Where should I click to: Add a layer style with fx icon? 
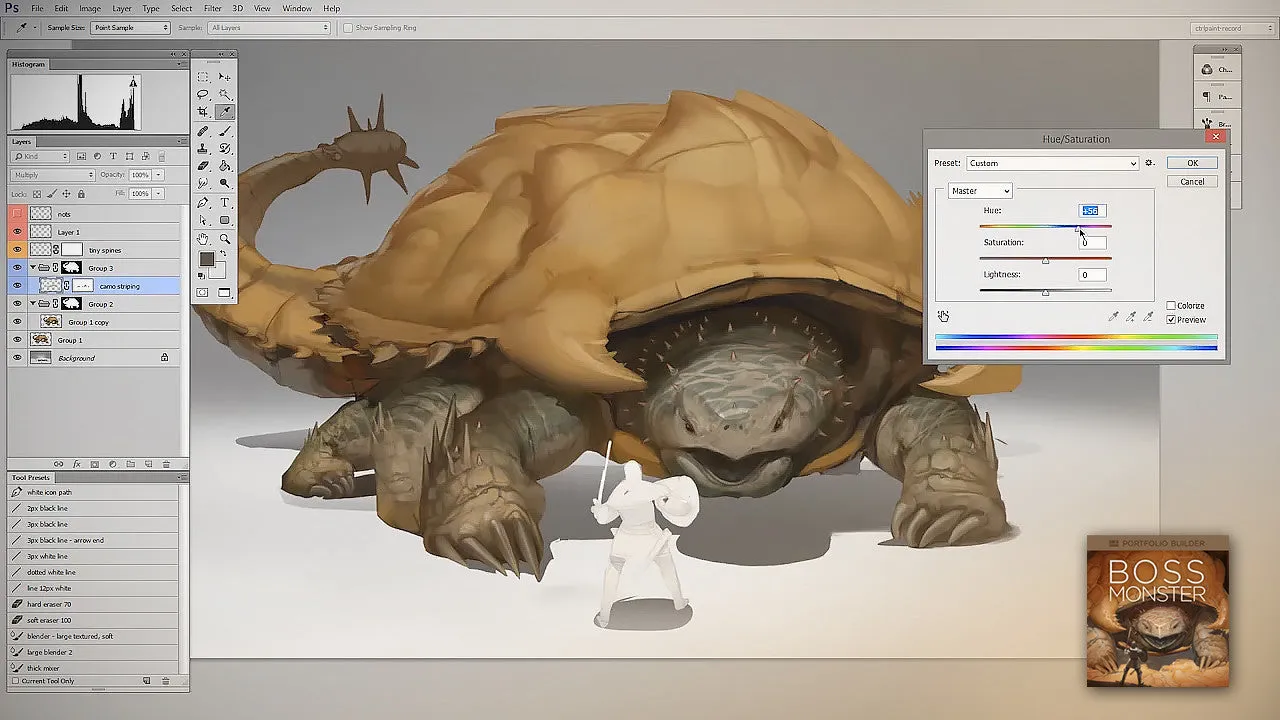tap(77, 464)
